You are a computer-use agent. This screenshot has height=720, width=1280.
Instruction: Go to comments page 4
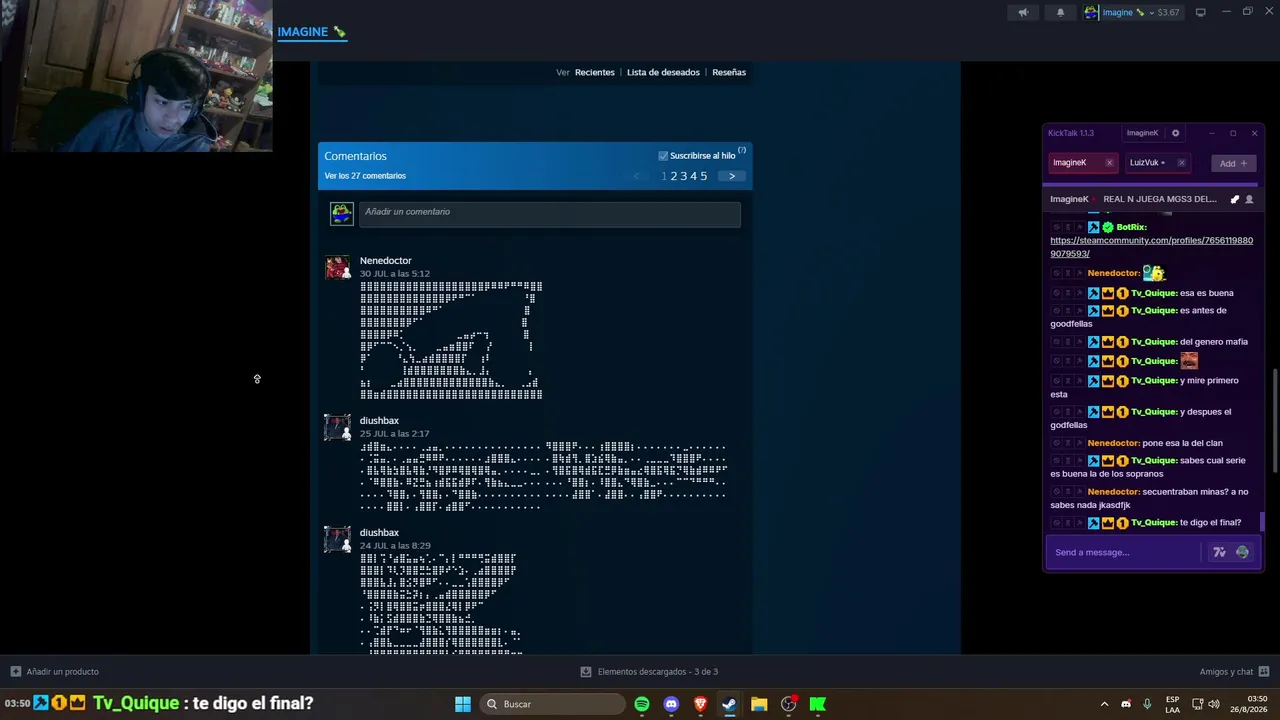[693, 176]
